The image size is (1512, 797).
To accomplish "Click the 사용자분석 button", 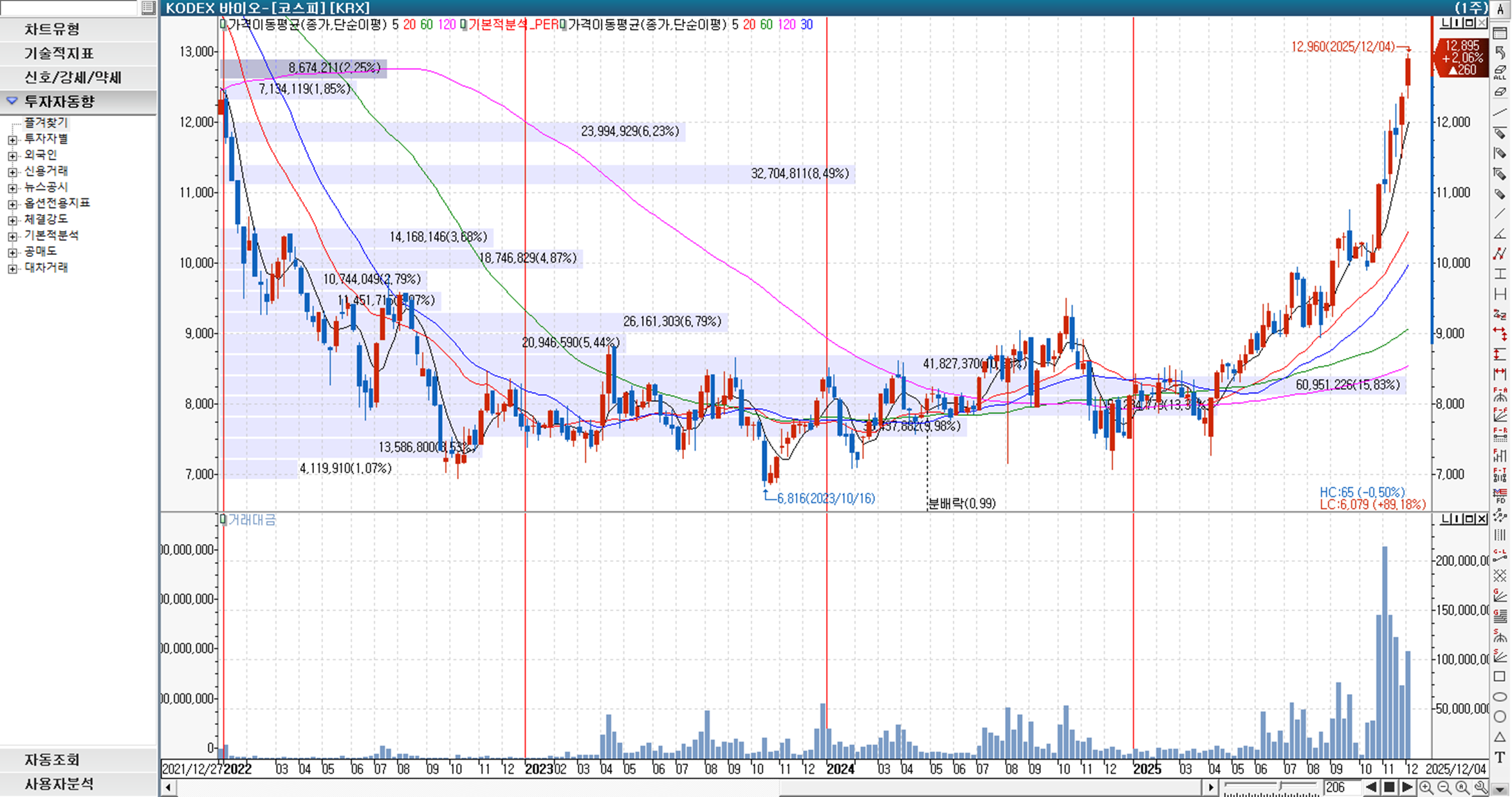I will click(x=59, y=784).
